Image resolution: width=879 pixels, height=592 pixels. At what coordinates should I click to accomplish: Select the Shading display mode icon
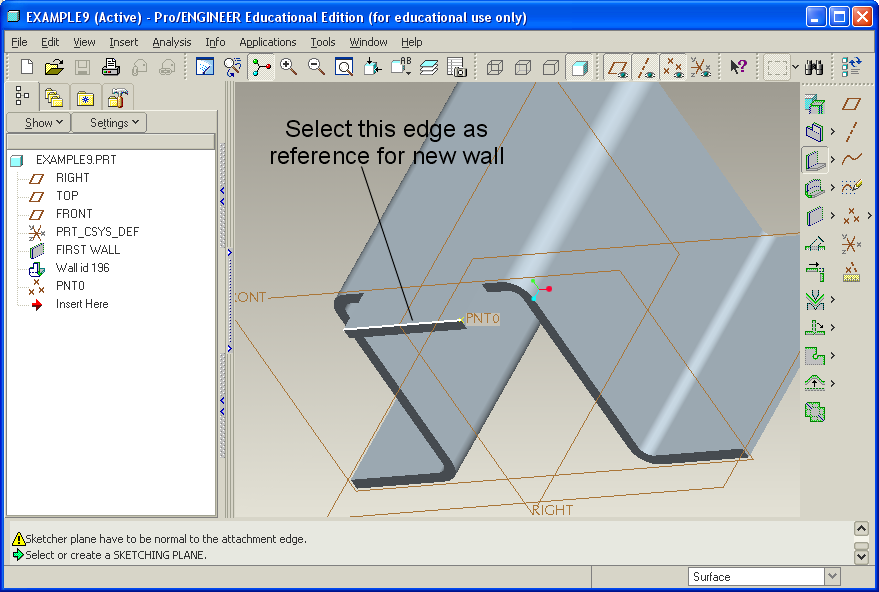click(x=579, y=67)
